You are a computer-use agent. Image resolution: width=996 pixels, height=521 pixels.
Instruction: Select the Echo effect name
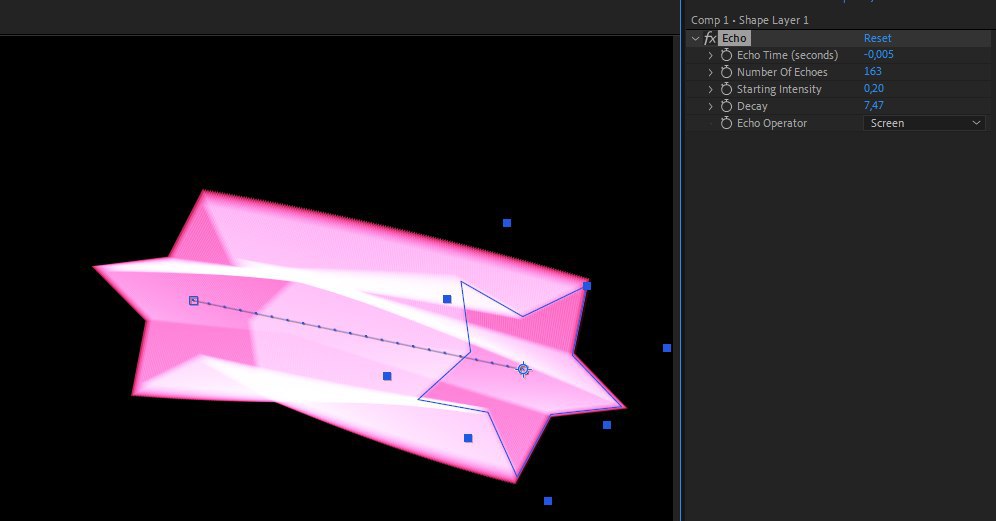(x=734, y=38)
